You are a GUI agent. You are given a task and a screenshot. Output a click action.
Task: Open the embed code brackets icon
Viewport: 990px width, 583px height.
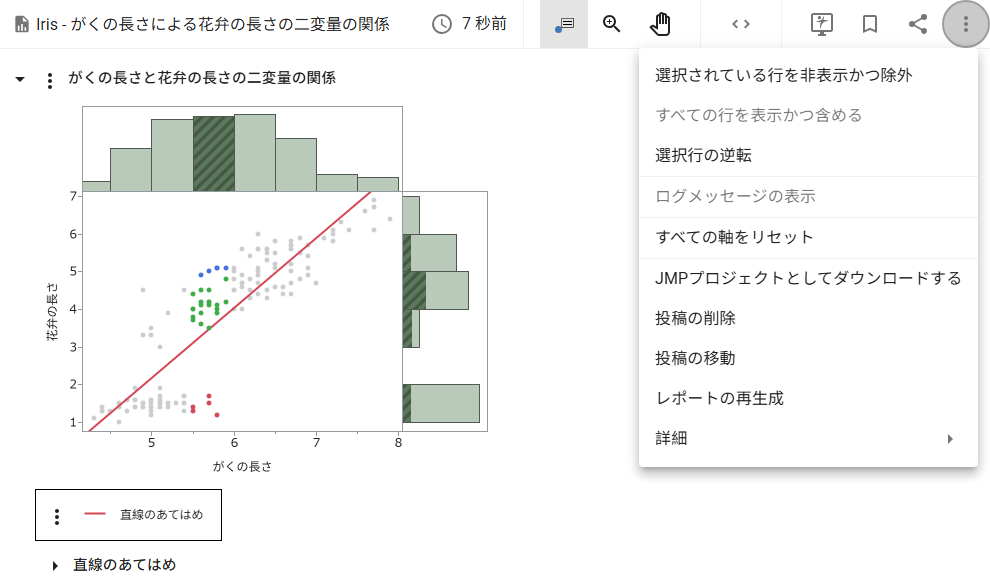(x=741, y=24)
